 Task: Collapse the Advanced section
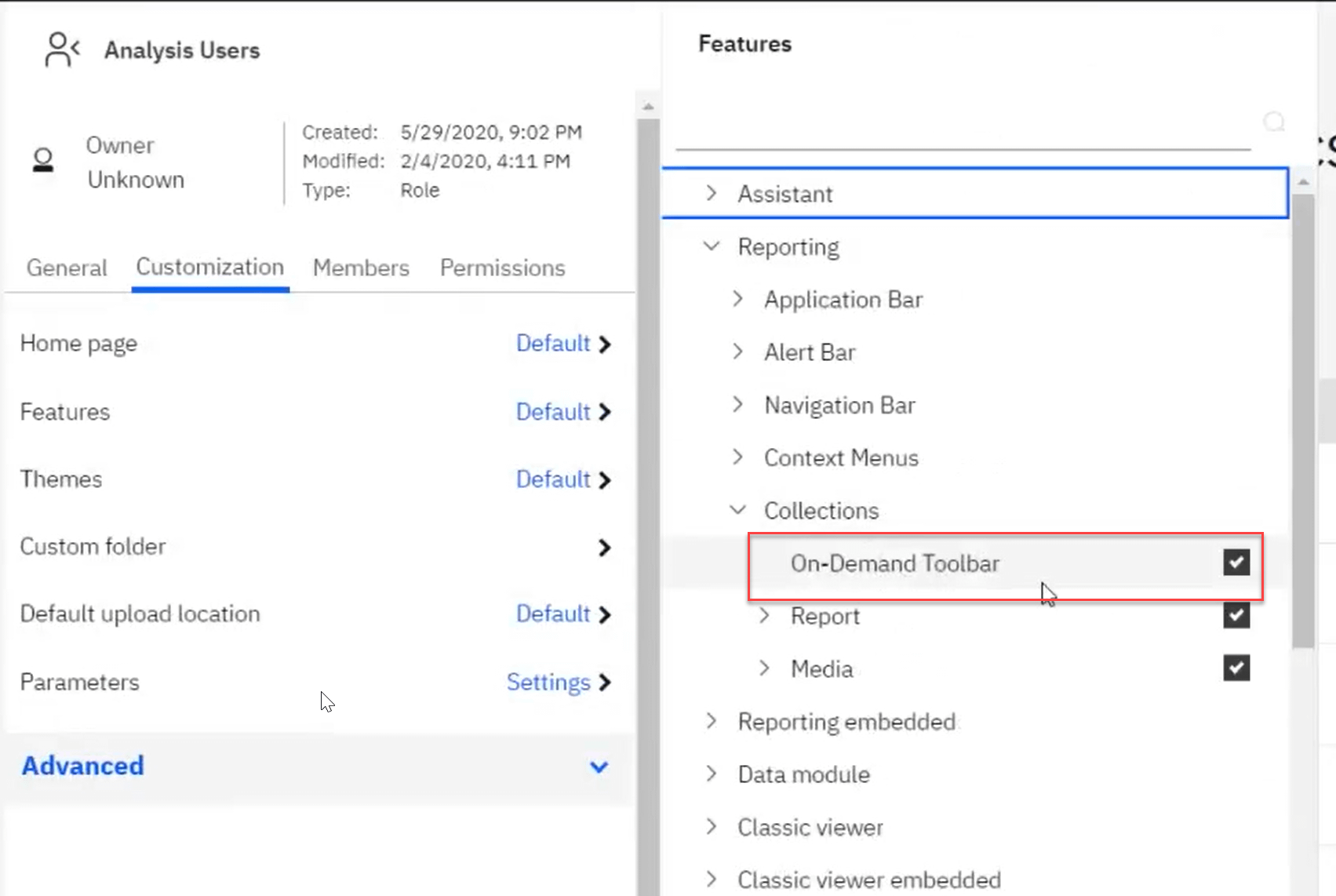pyautogui.click(x=599, y=767)
